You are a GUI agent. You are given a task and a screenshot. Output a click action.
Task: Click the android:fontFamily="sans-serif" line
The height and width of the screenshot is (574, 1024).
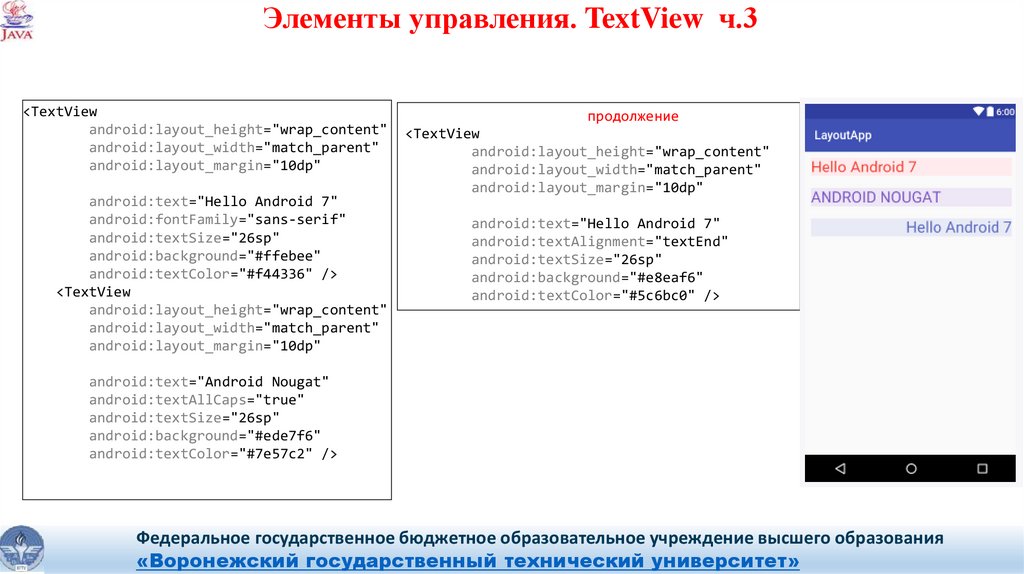pyautogui.click(x=217, y=219)
